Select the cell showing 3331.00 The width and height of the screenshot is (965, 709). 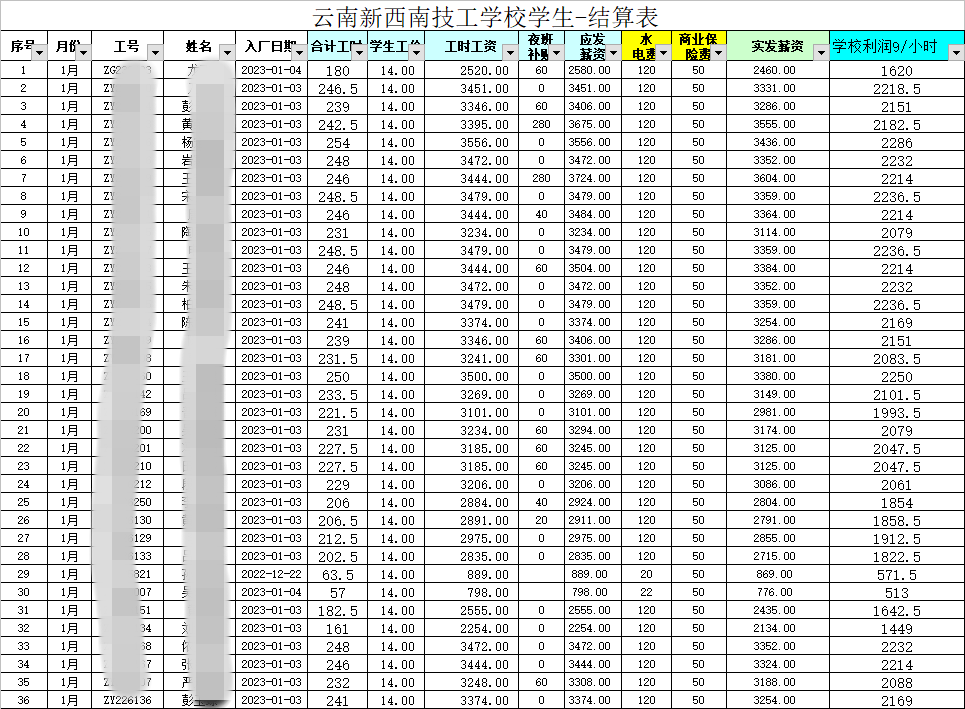pyautogui.click(x=778, y=89)
